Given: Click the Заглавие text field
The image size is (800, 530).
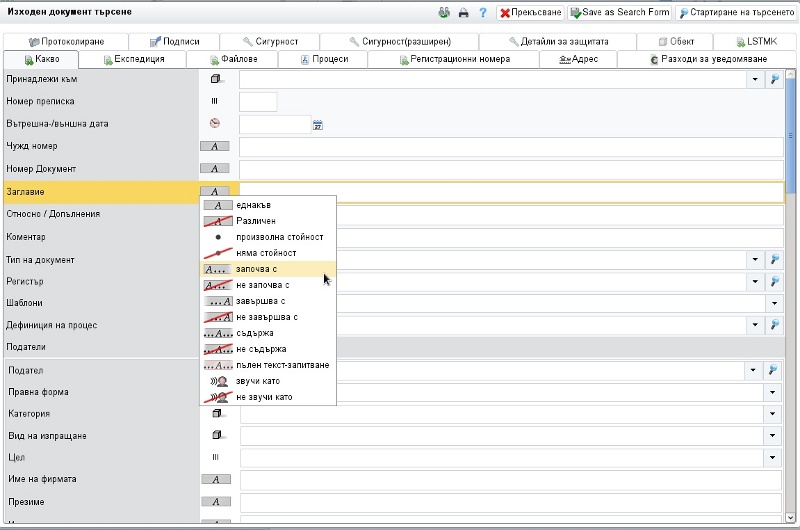Looking at the screenshot, I should tap(511, 192).
